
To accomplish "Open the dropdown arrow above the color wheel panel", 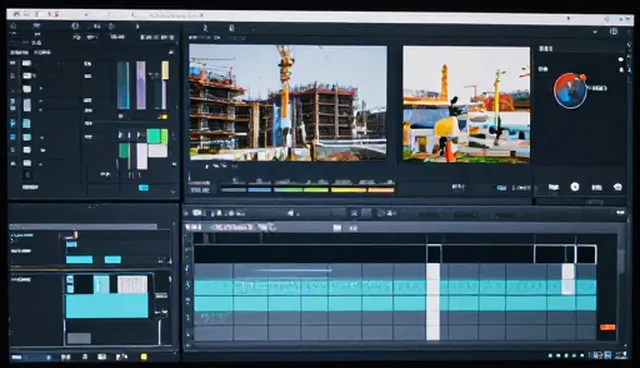I will click(595, 32).
